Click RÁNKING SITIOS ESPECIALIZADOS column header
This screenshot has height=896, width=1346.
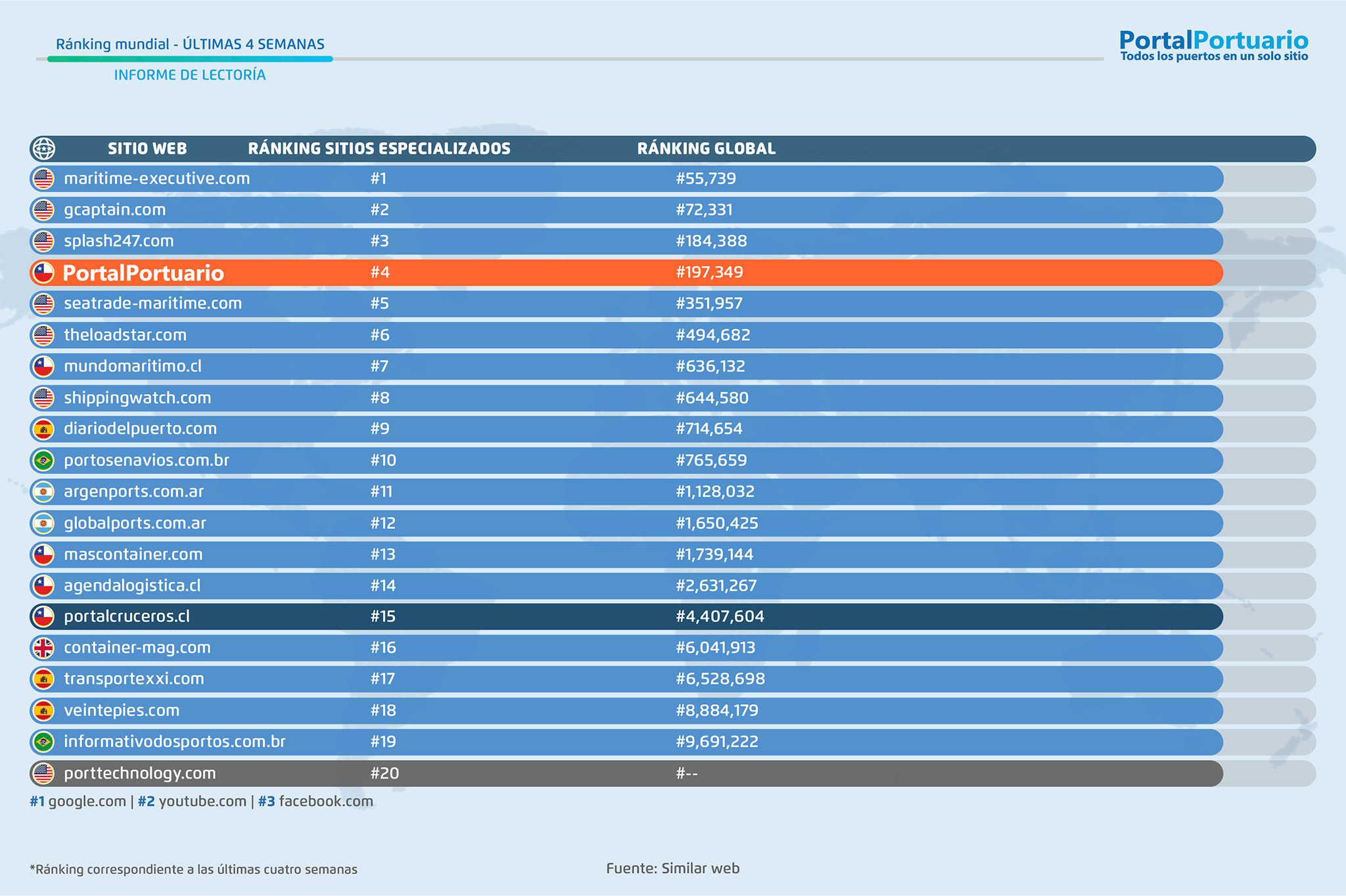[379, 148]
